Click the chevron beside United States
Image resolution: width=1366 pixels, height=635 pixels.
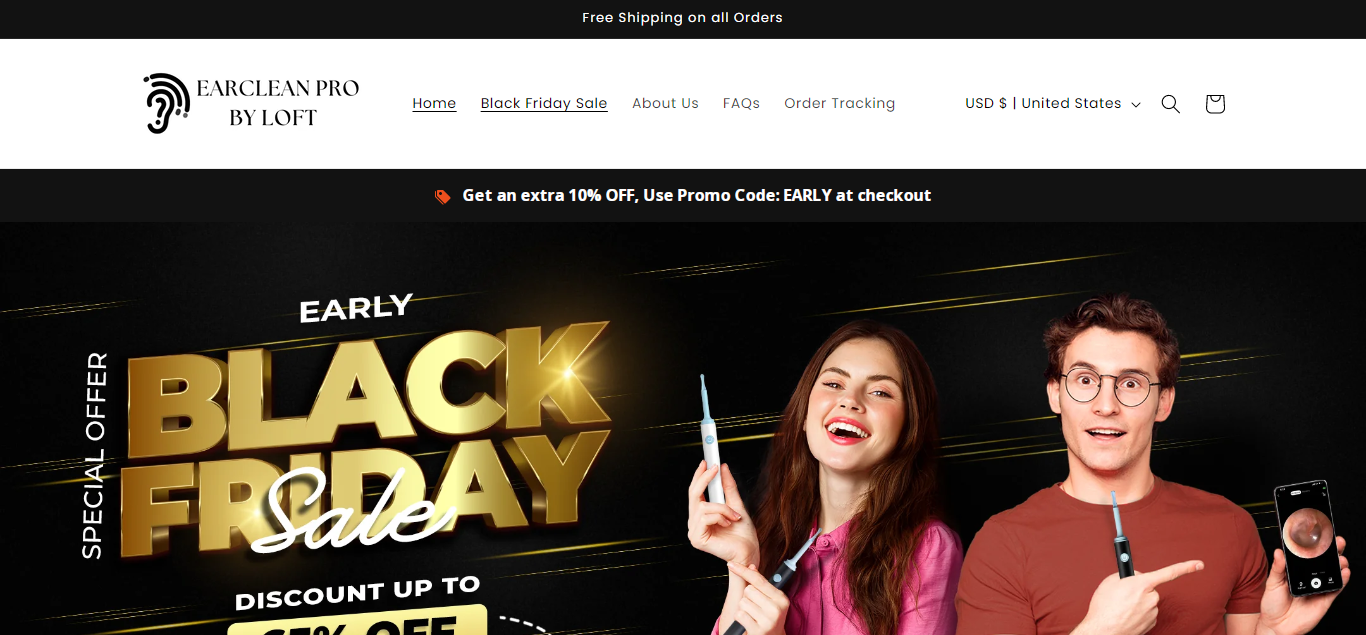pyautogui.click(x=1135, y=105)
